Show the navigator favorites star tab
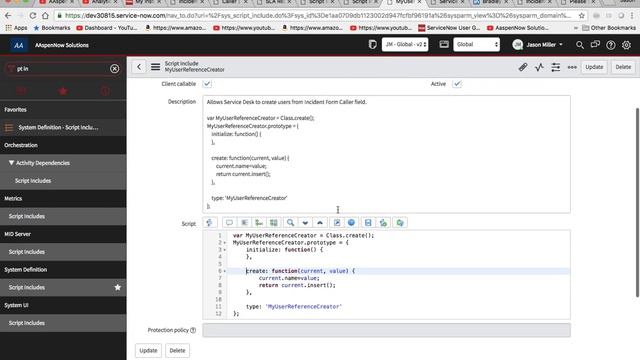 (x=63, y=91)
